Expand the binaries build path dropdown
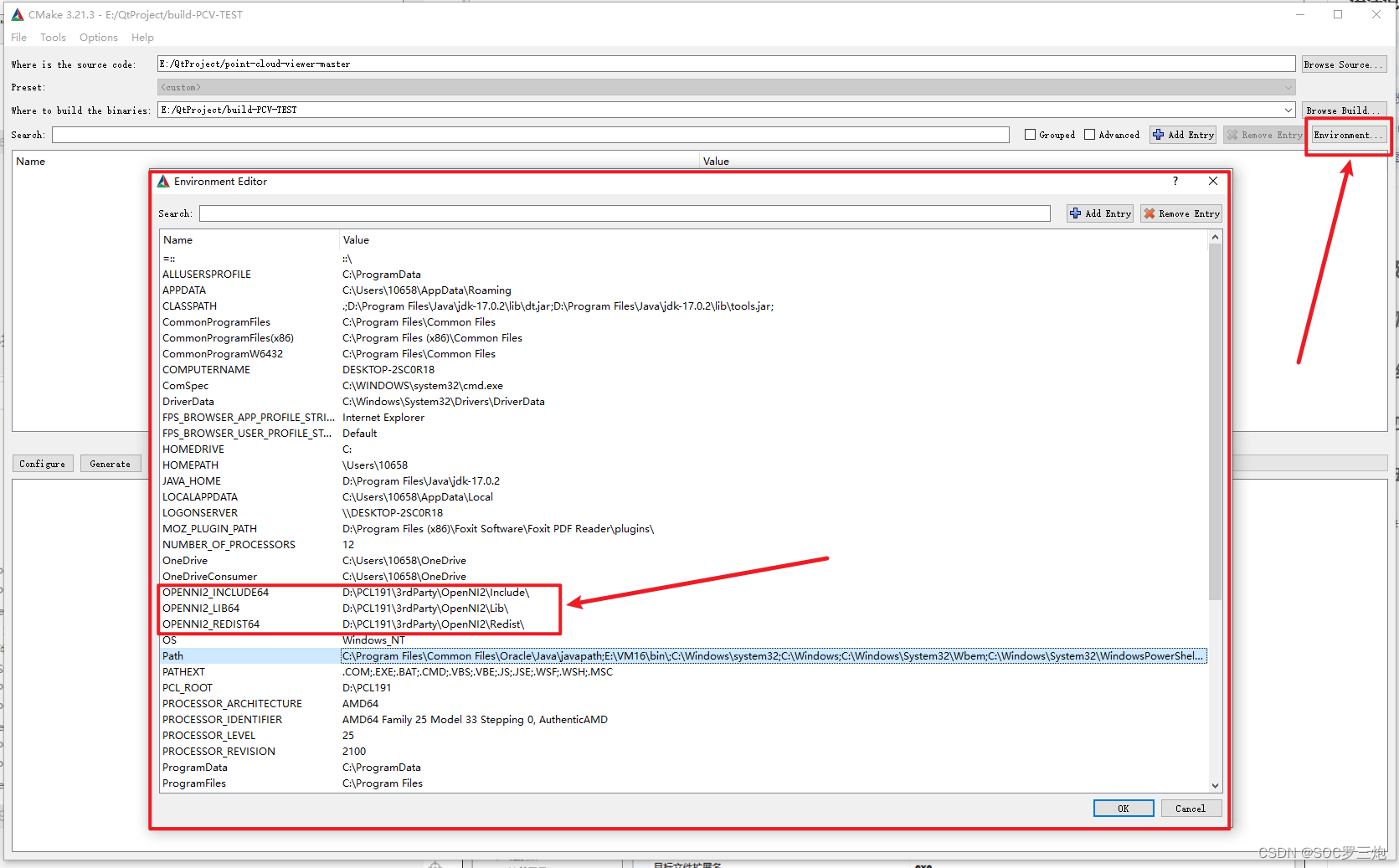The height and width of the screenshot is (868, 1399). [1288, 110]
